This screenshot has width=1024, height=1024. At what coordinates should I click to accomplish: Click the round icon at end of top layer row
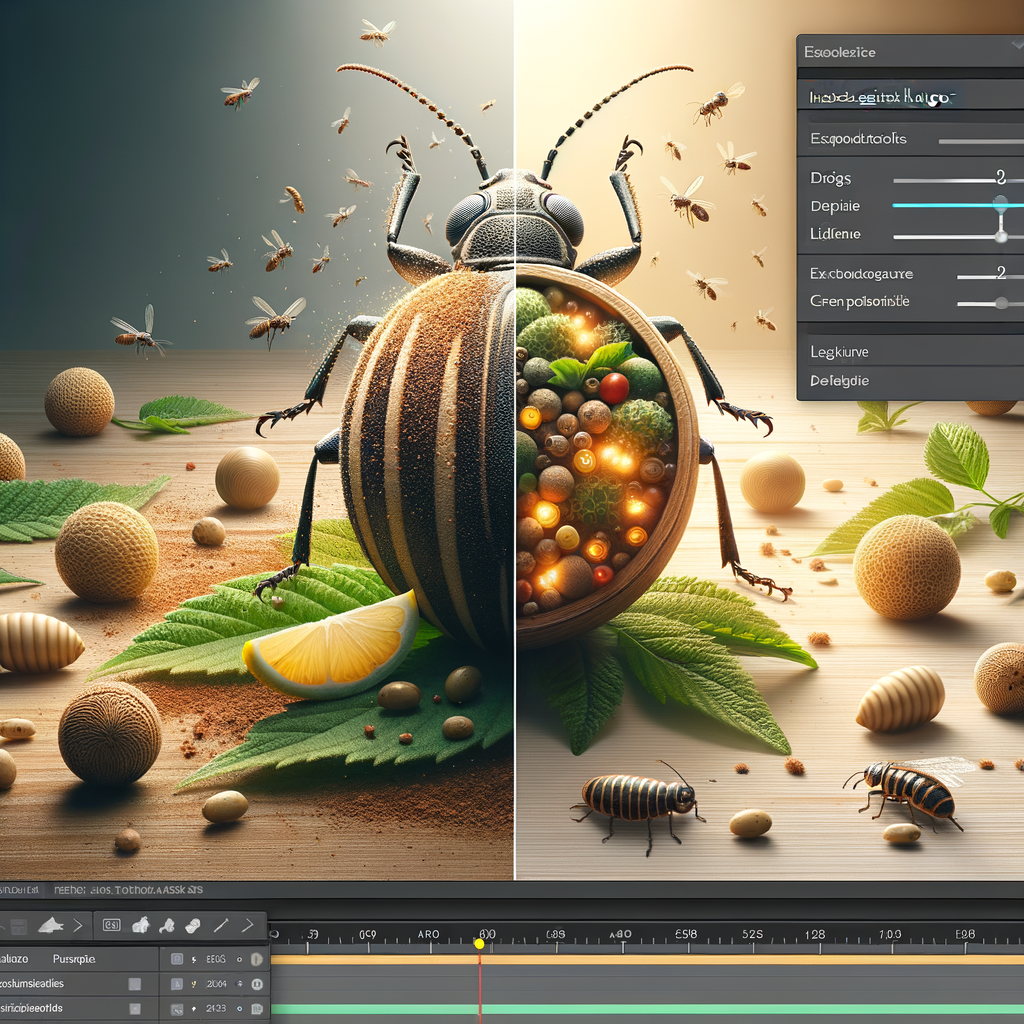258,959
